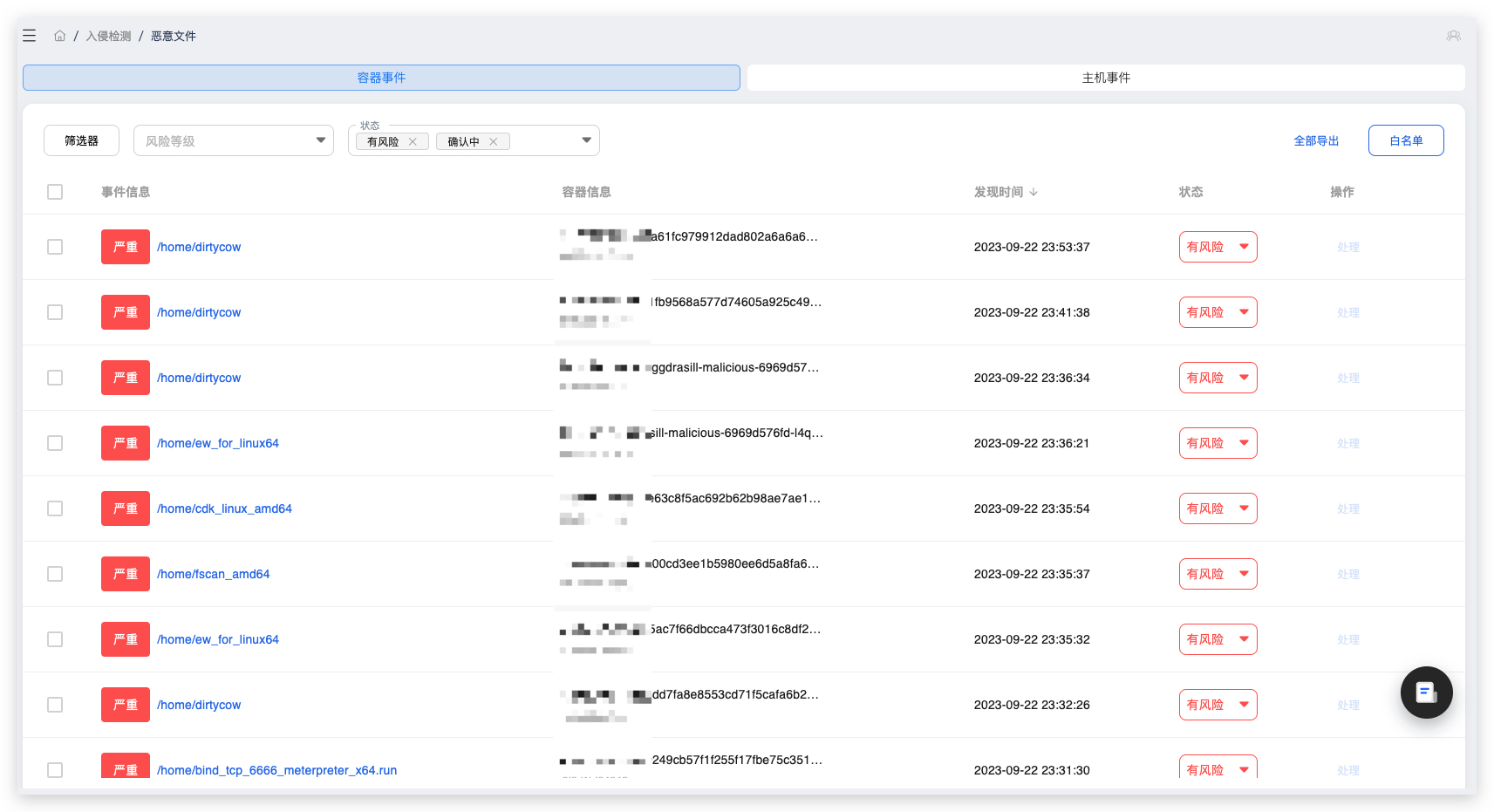This screenshot has height=812, width=1494.
Task: Open 有风险 status dropdown for 23:53:37 row
Action: coord(1218,247)
